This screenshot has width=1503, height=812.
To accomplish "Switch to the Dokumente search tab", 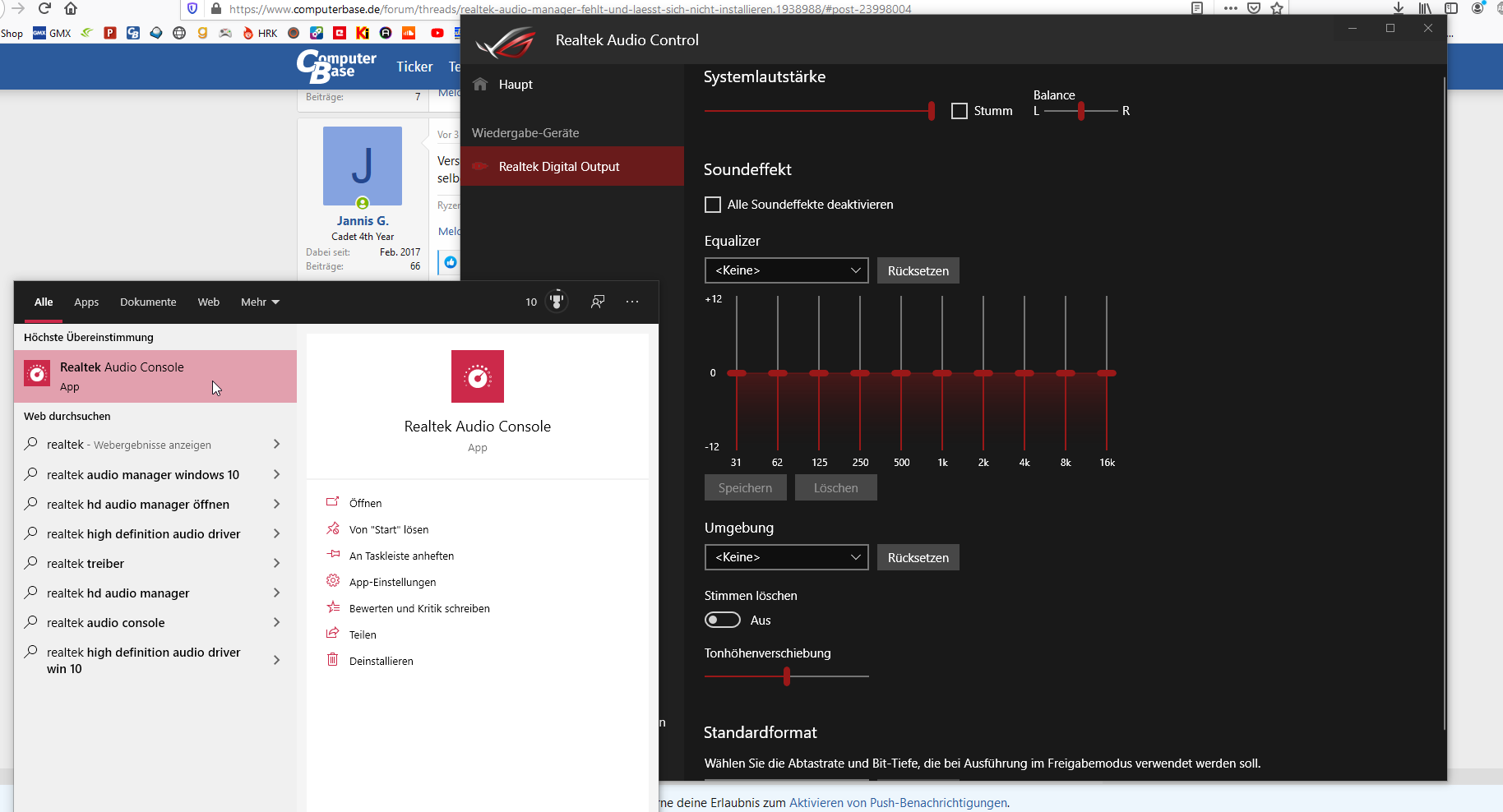I will (x=148, y=302).
